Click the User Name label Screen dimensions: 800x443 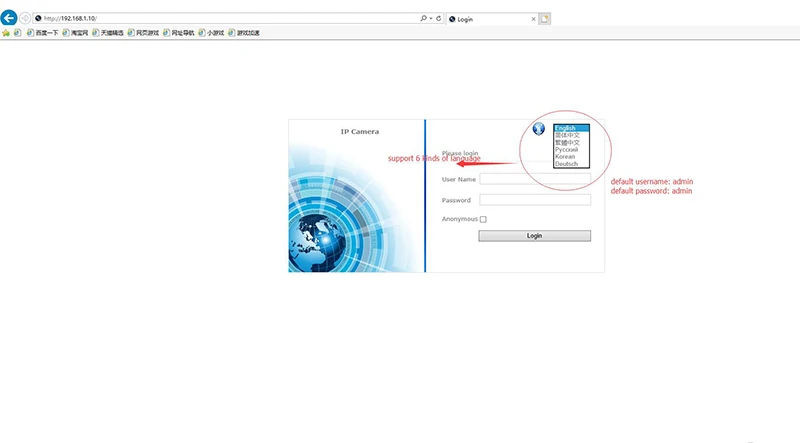(459, 180)
